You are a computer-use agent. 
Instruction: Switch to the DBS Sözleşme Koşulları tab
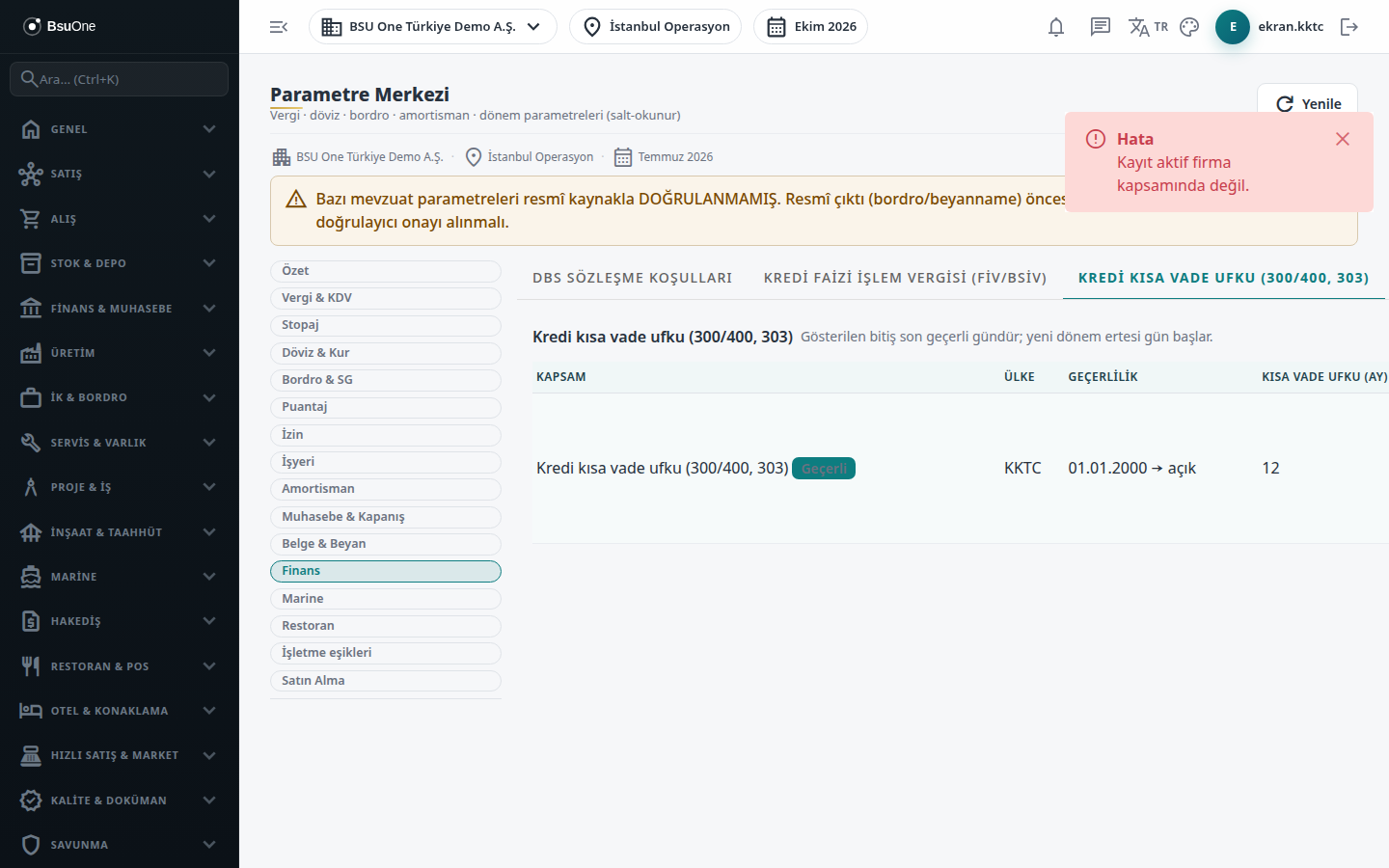pyautogui.click(x=633, y=278)
